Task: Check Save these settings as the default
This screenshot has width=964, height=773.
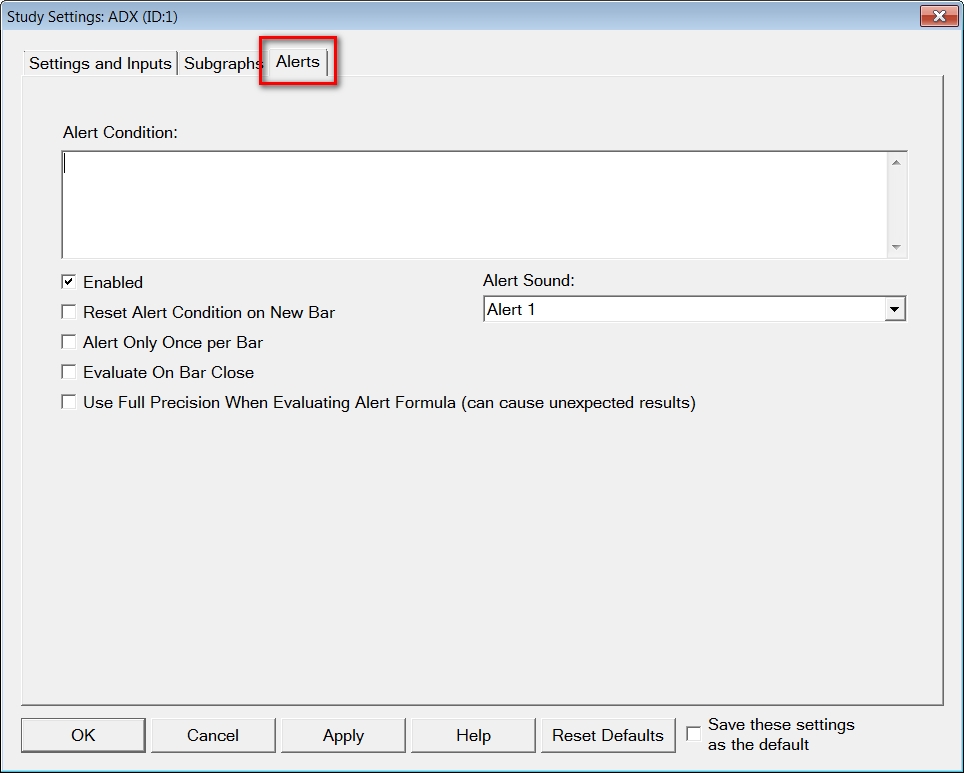Action: 694,734
